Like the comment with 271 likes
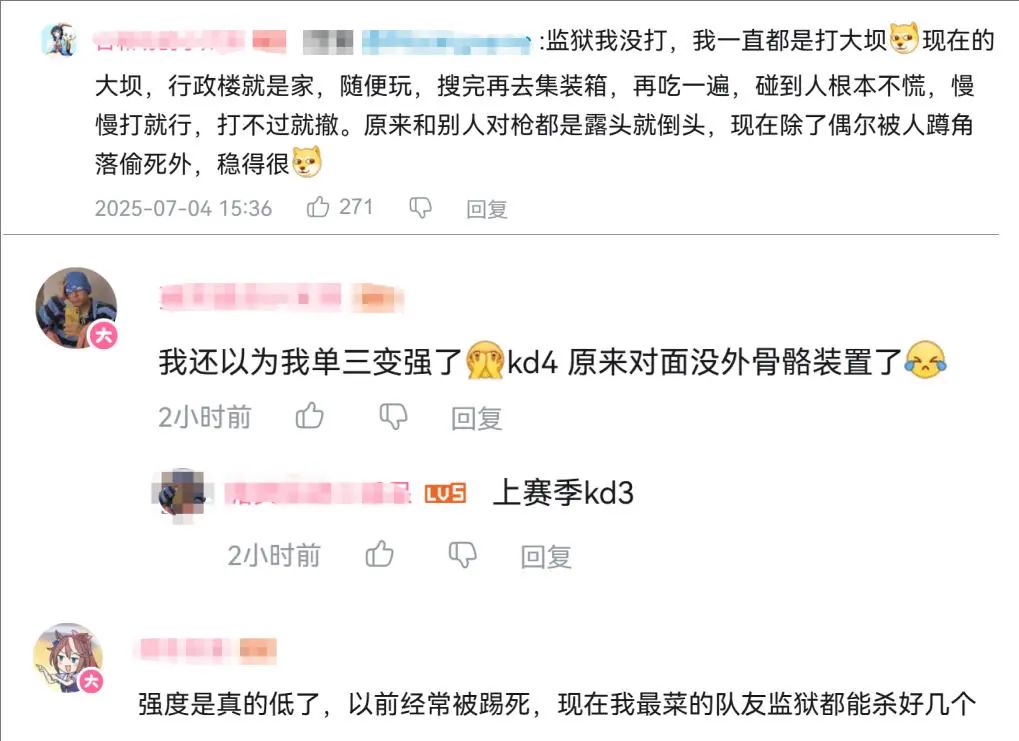The image size is (1019, 741). [x=318, y=207]
